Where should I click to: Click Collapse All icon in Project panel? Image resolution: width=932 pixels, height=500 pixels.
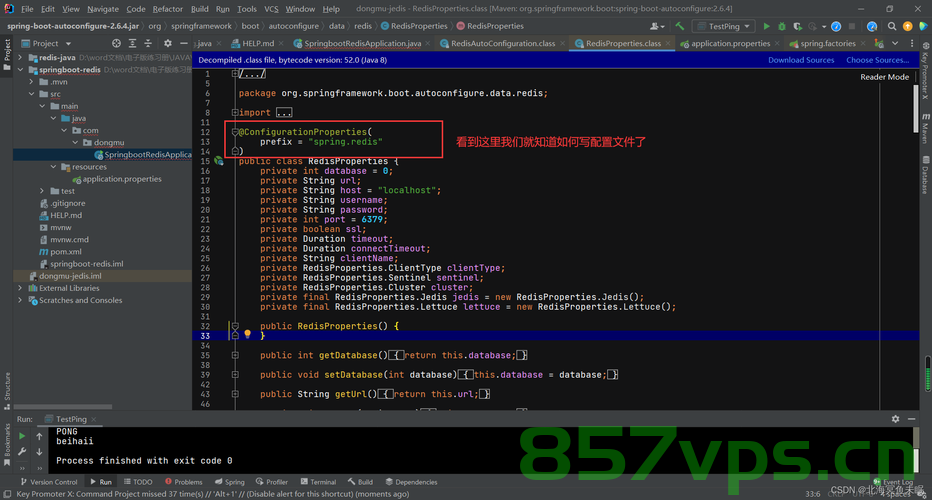[x=148, y=43]
